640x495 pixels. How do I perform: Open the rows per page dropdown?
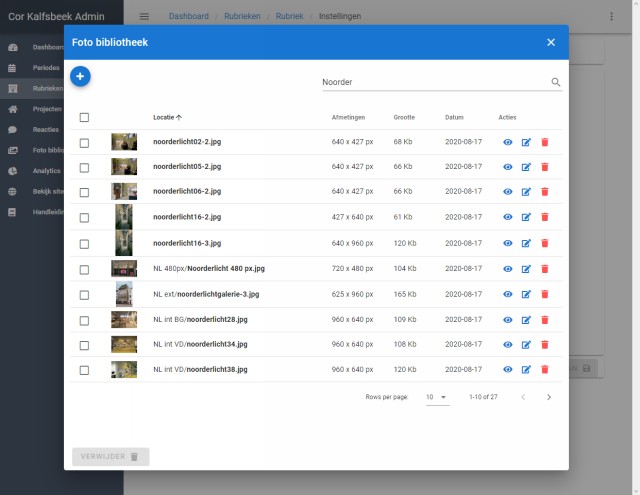(437, 397)
